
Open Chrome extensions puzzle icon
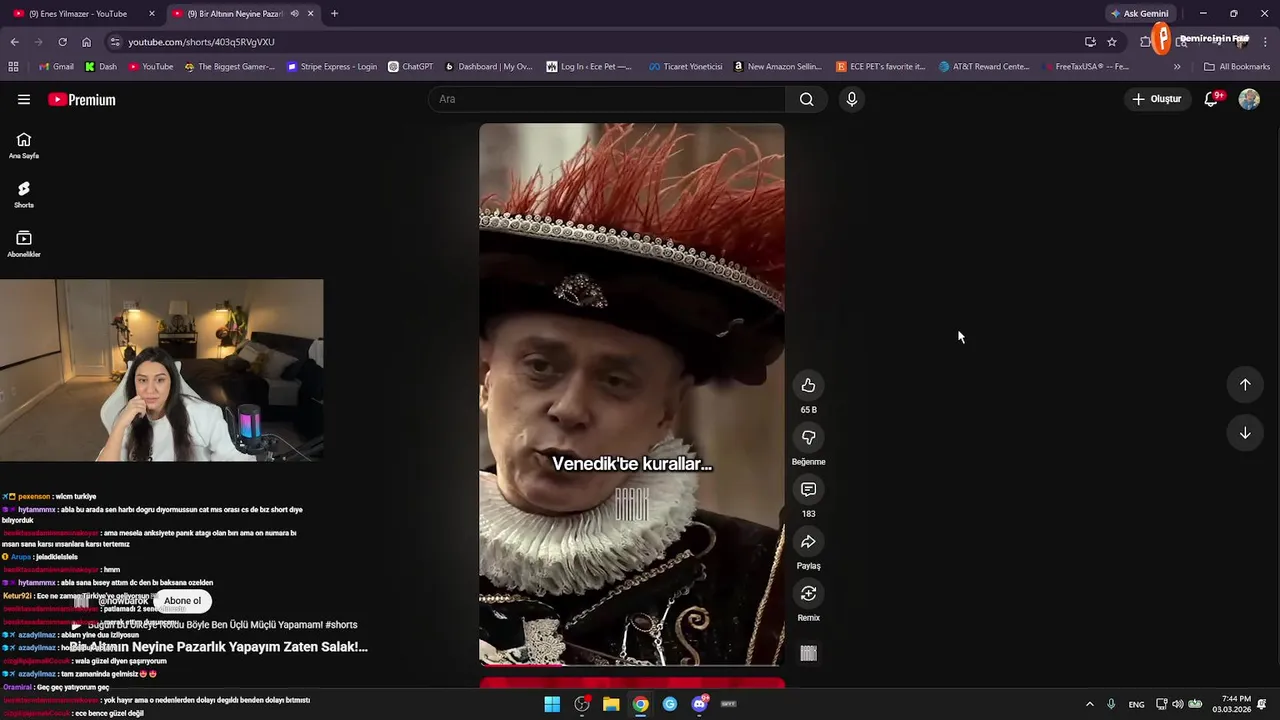[x=1146, y=42]
